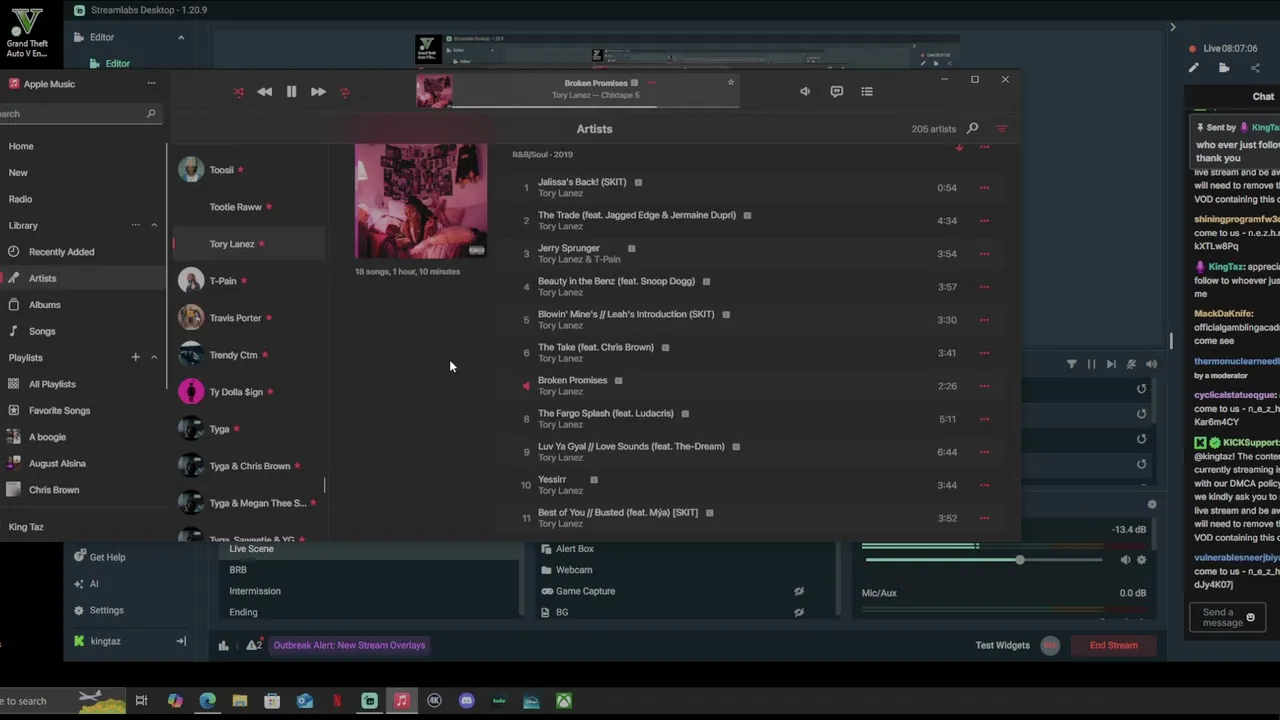Screen dimensions: 1280x720
Task: Open more options for Jalissa's Back! (SKIT)
Action: [x=984, y=188]
